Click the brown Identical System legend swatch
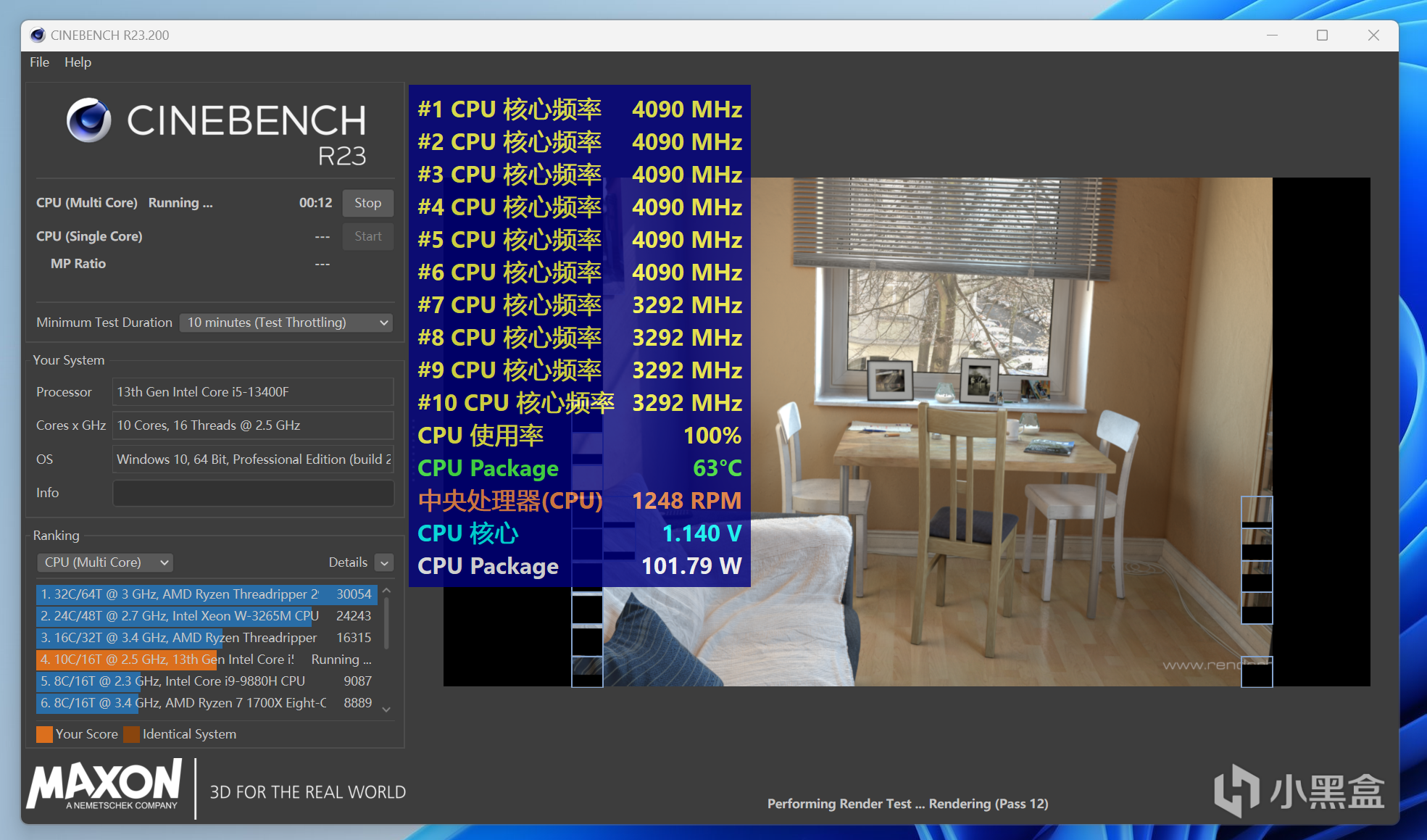 pyautogui.click(x=131, y=734)
